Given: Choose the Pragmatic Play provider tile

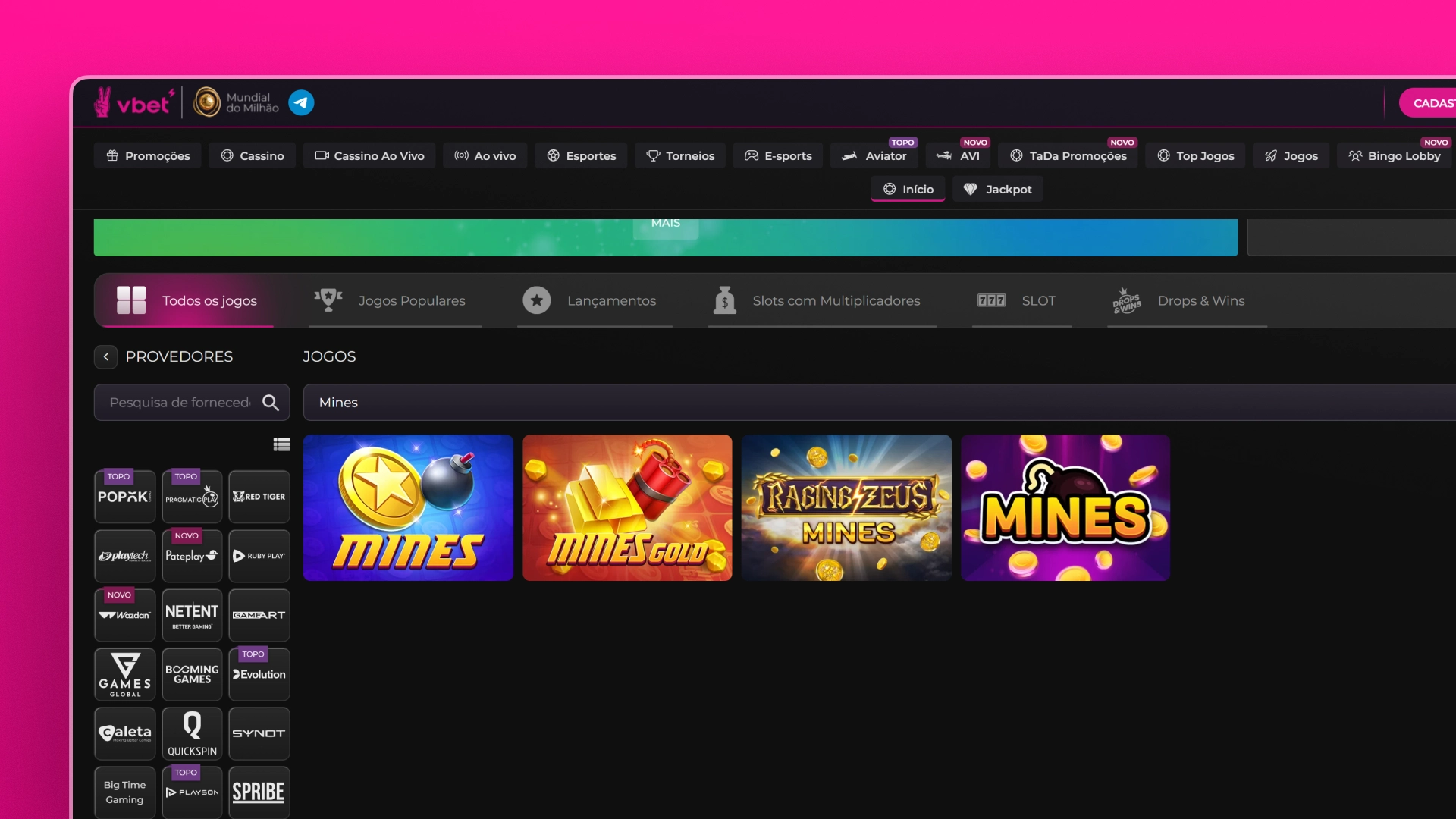Looking at the screenshot, I should (192, 497).
